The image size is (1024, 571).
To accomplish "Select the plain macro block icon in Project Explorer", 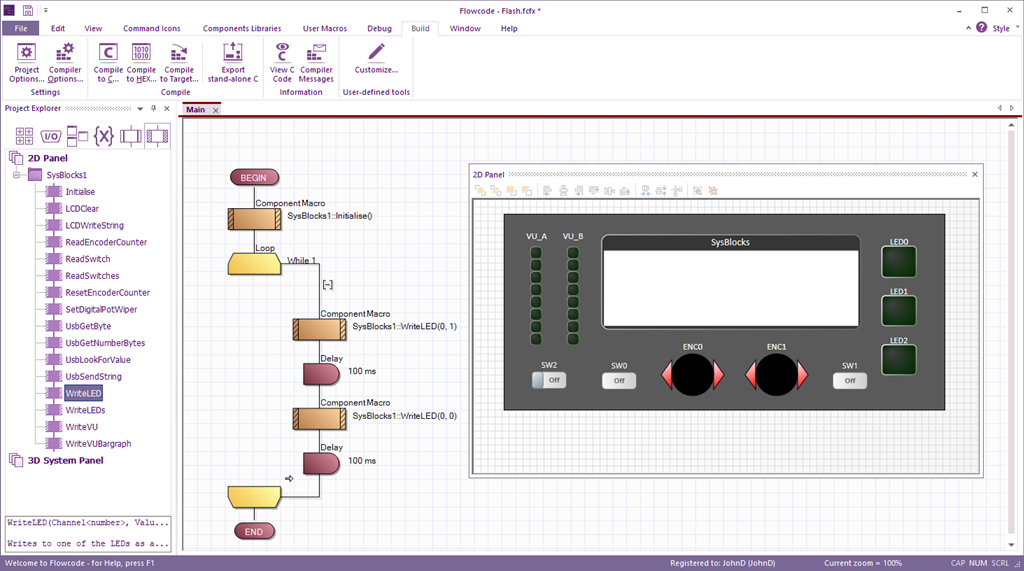I will 131,136.
